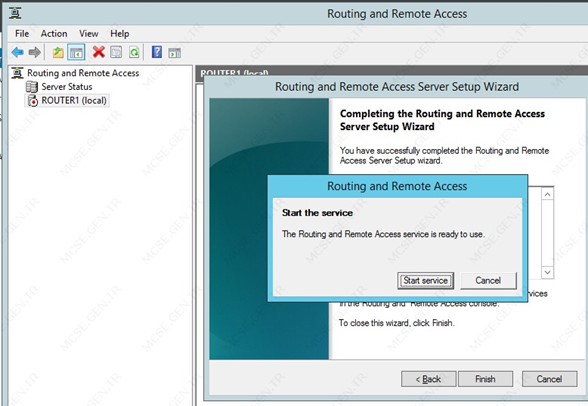This screenshot has width=588, height=406.
Task: Toggle the Show/Hide Console Tree icon
Action: (76, 52)
